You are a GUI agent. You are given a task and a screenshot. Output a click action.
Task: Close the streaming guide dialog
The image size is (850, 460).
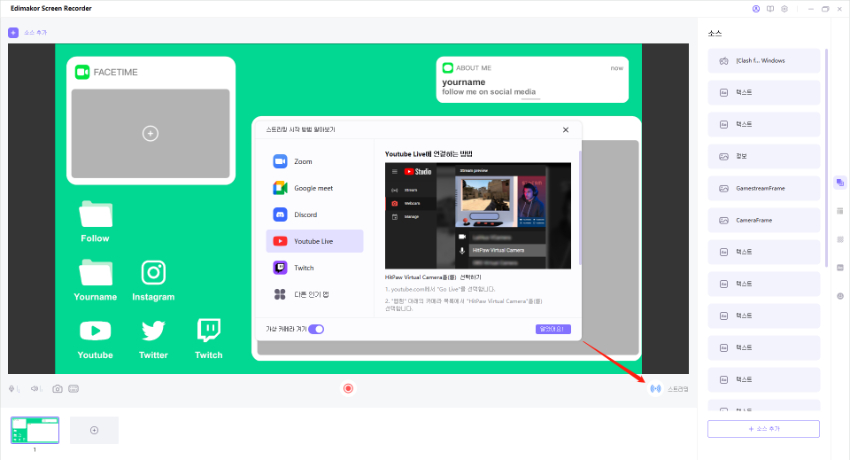click(565, 129)
